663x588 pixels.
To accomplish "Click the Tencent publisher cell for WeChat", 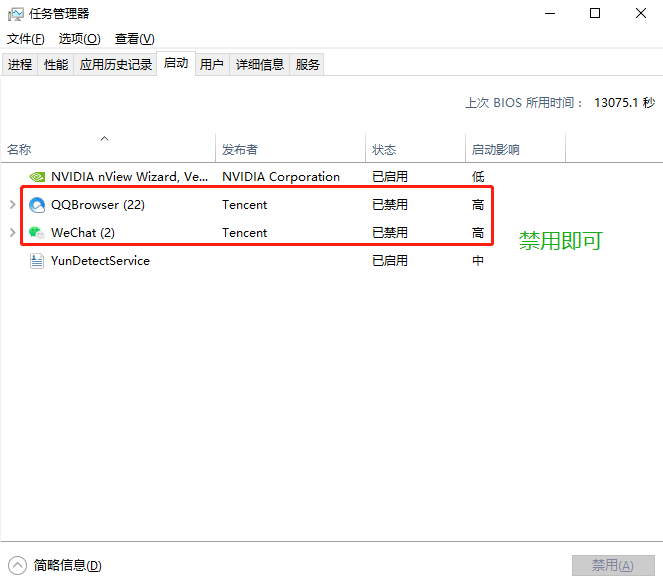I will click(244, 233).
